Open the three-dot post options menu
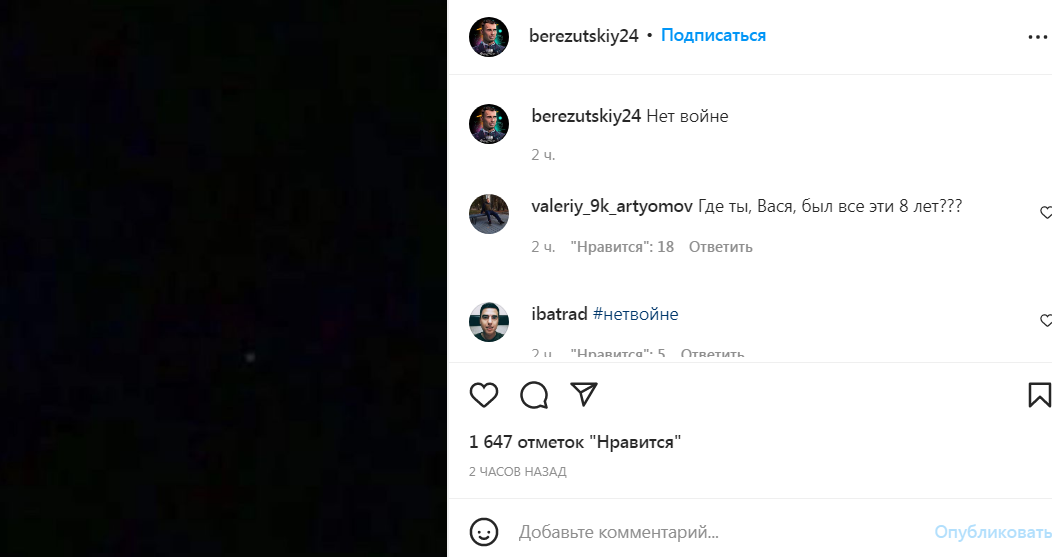This screenshot has height=557, width=1052. pos(1037,37)
